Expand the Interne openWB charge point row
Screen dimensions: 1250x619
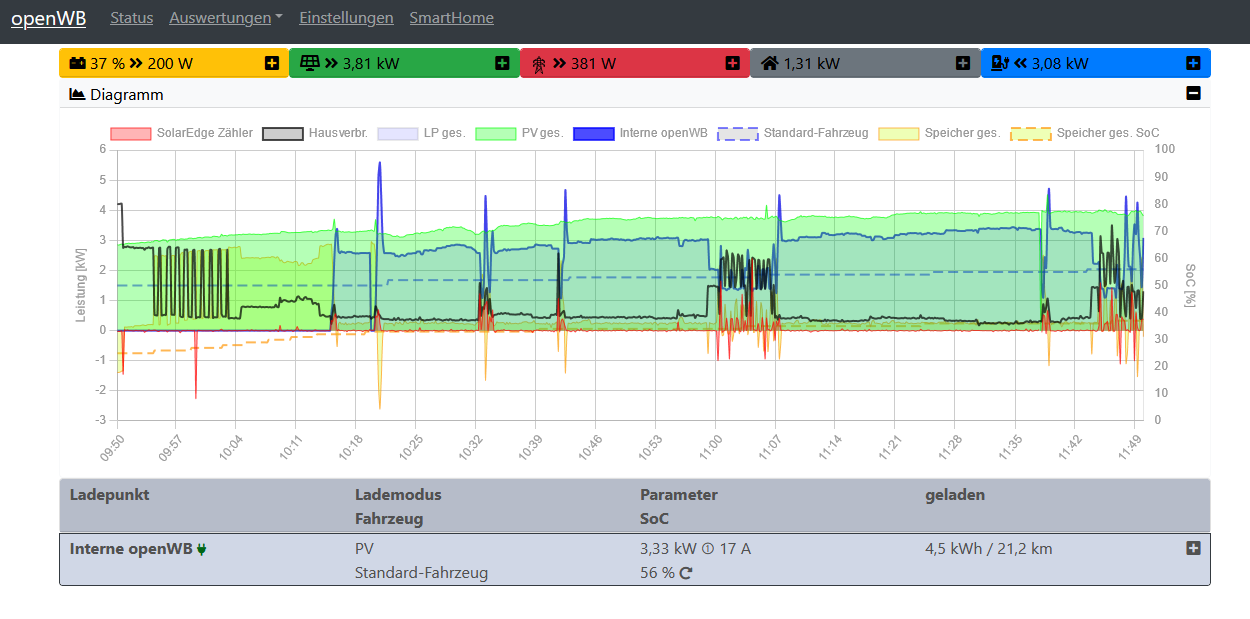tap(1193, 548)
